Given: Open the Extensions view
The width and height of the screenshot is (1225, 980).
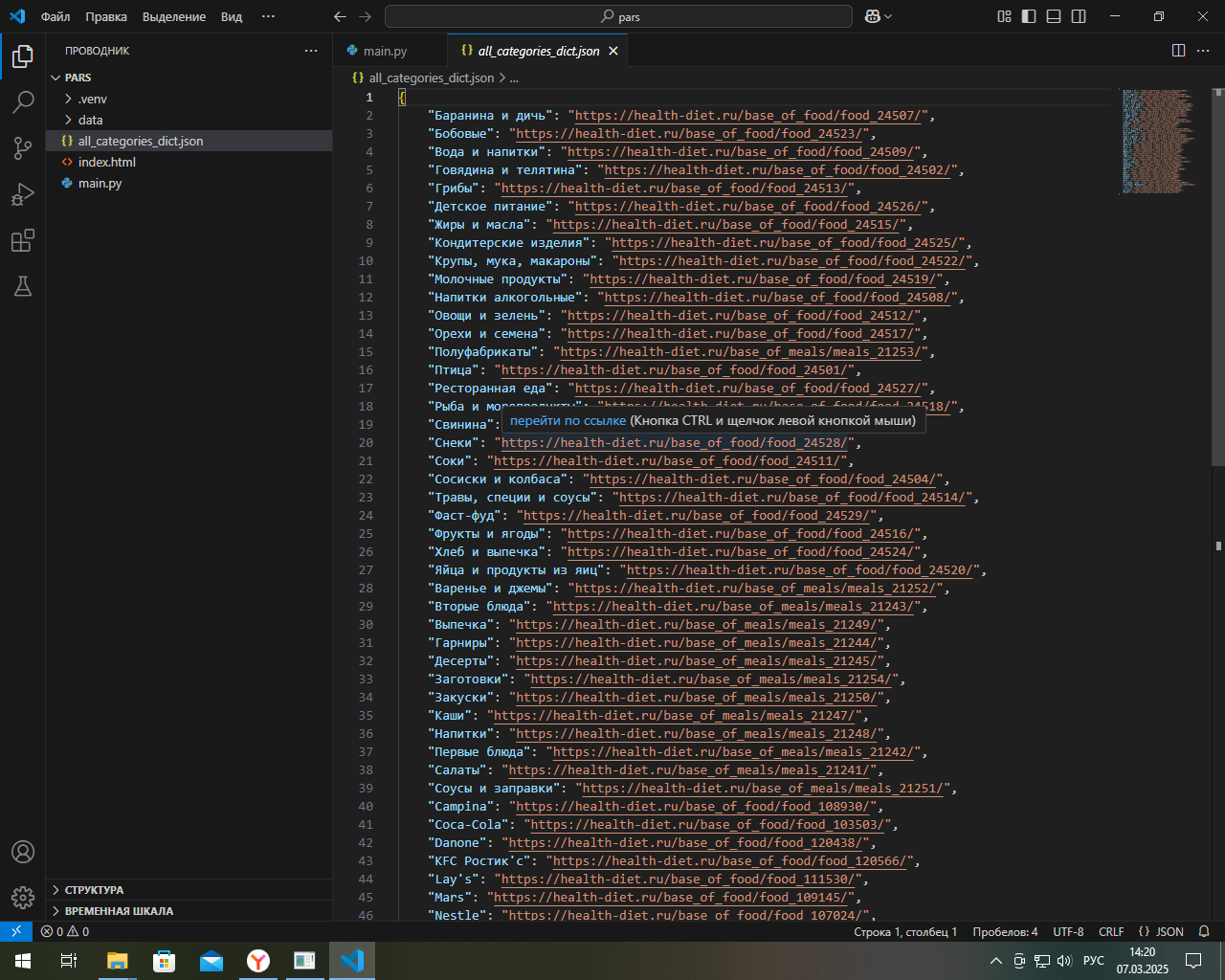Looking at the screenshot, I should click(23, 240).
